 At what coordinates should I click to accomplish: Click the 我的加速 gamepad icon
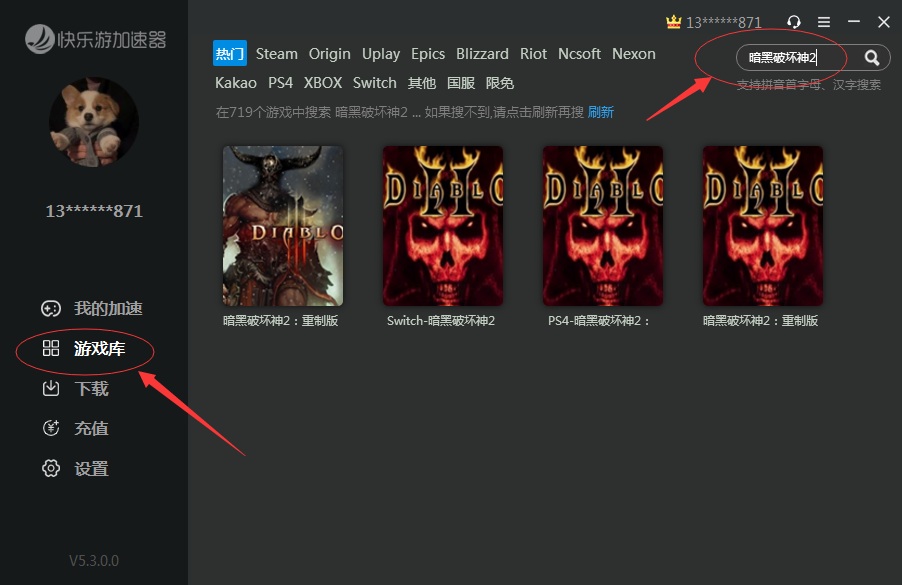point(51,309)
